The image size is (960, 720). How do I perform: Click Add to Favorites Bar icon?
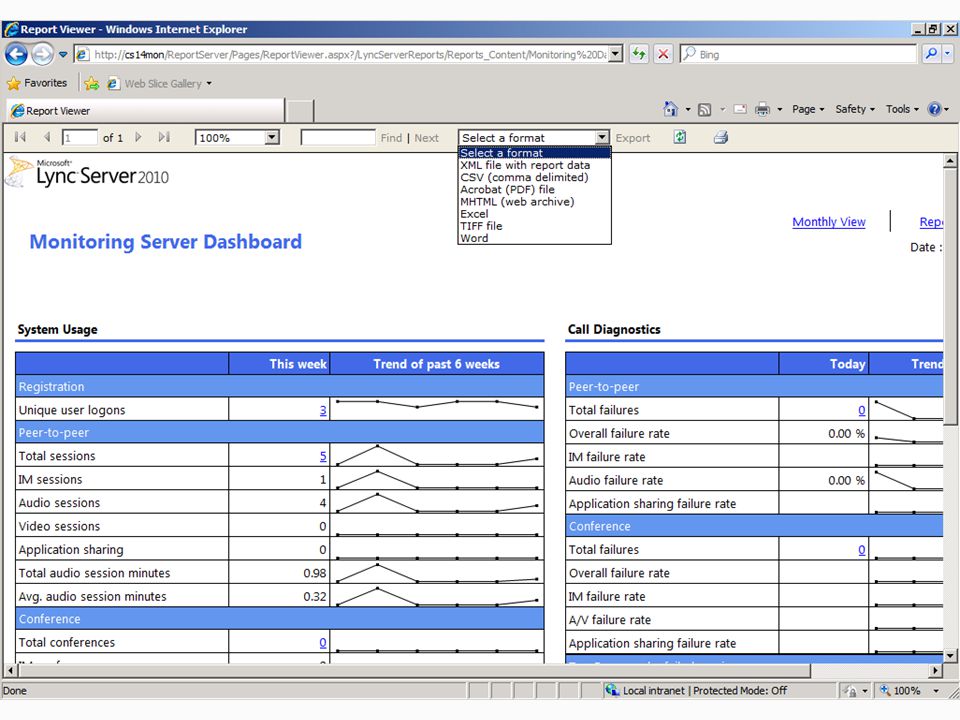click(92, 83)
